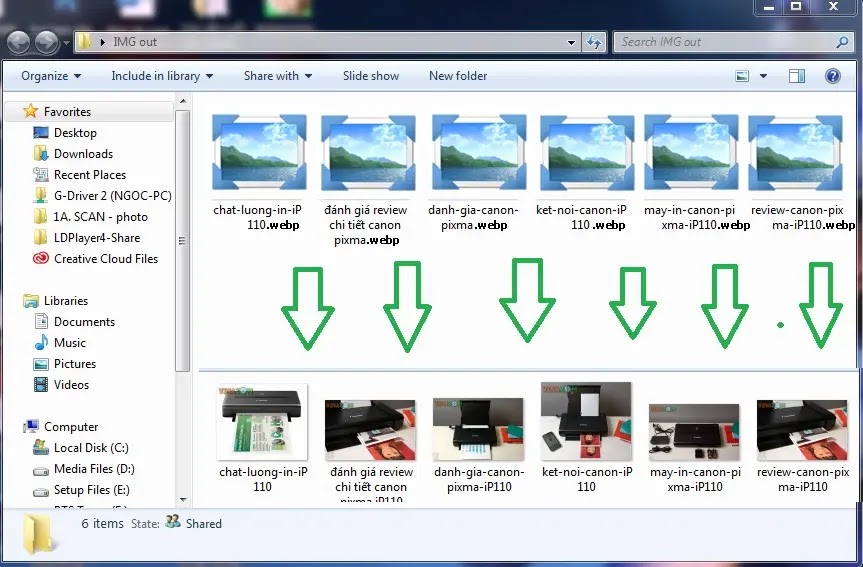Go forward with the Forward arrow

click(x=46, y=42)
